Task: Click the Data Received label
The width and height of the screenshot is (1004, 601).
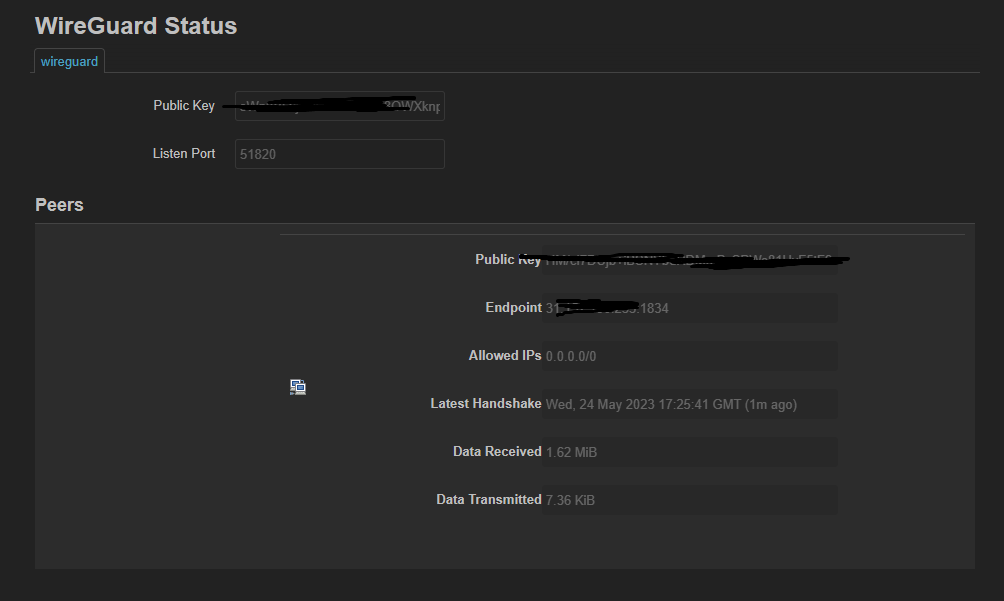Action: click(x=497, y=451)
